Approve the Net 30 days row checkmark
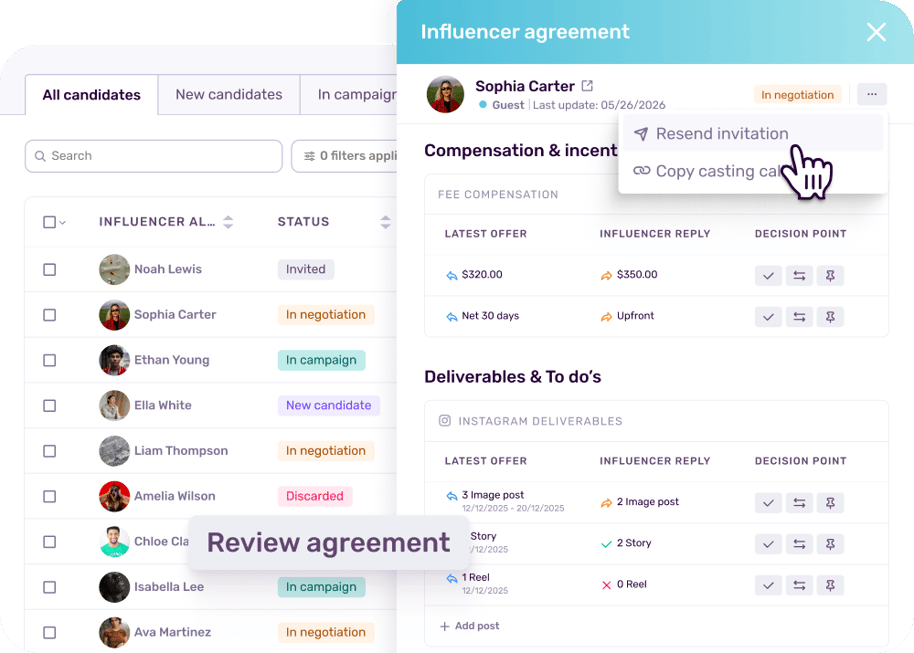 (x=768, y=317)
